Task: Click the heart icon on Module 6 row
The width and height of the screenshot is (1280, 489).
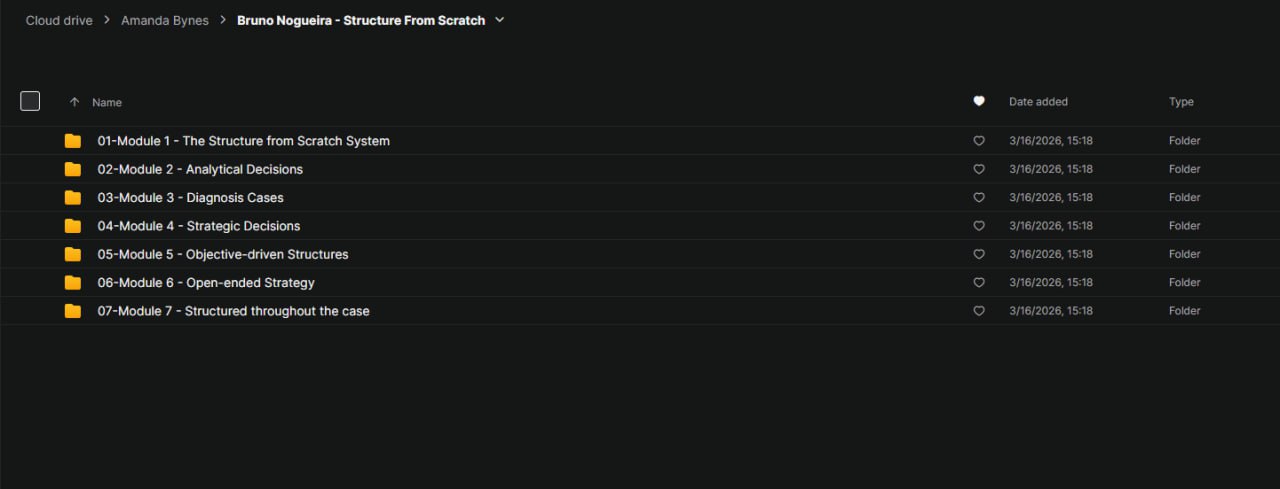Action: [979, 283]
